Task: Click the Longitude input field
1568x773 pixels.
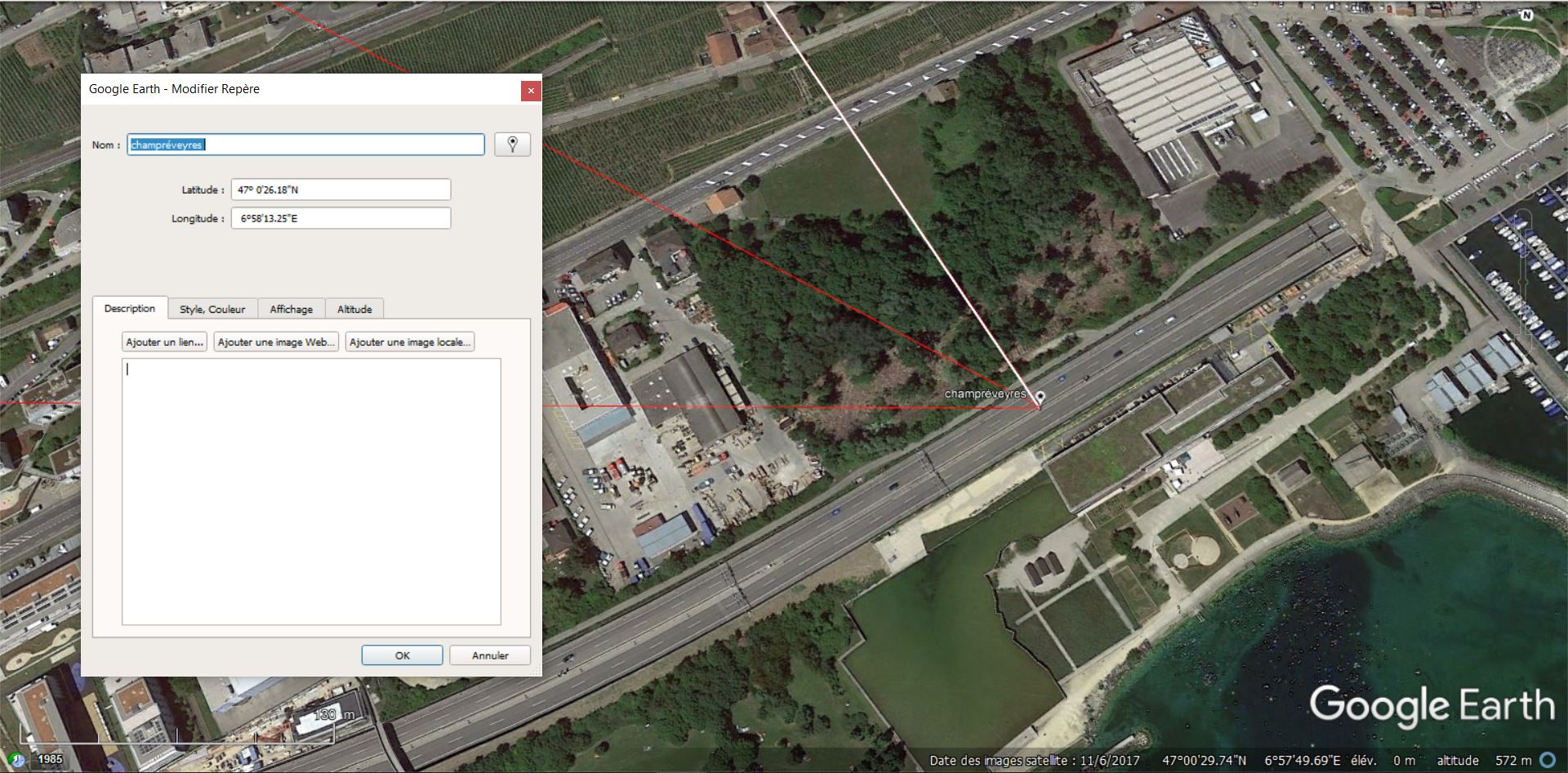Action: (x=341, y=218)
